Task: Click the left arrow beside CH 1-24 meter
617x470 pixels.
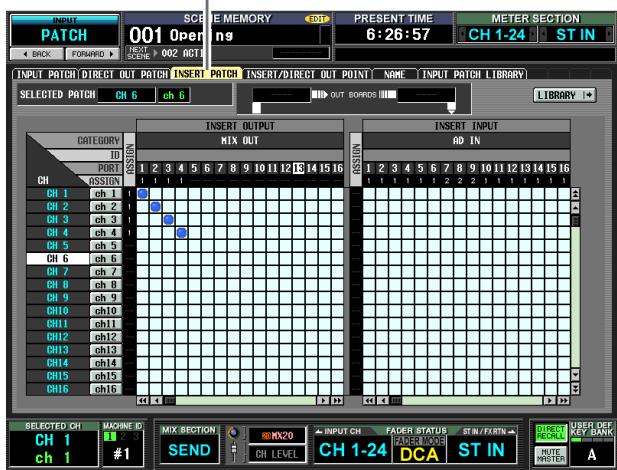Action: click(462, 35)
